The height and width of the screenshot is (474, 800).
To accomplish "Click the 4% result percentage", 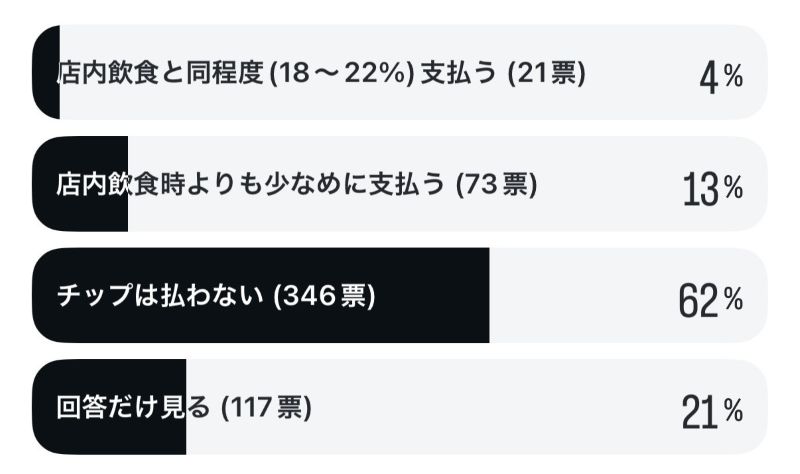I will coord(720,77).
